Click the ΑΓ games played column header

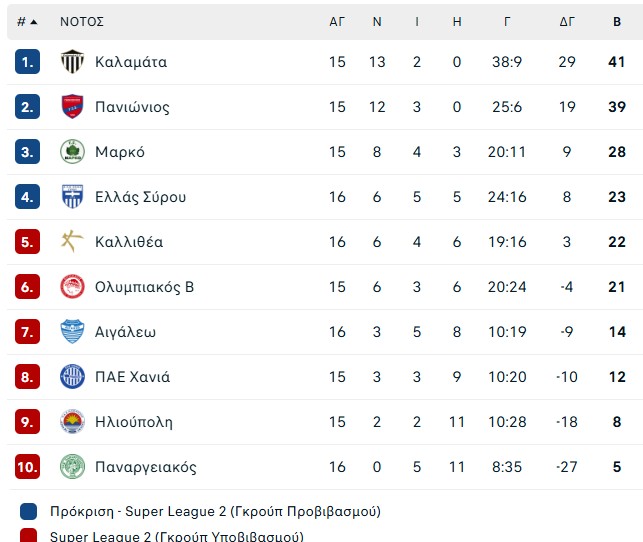click(x=337, y=21)
